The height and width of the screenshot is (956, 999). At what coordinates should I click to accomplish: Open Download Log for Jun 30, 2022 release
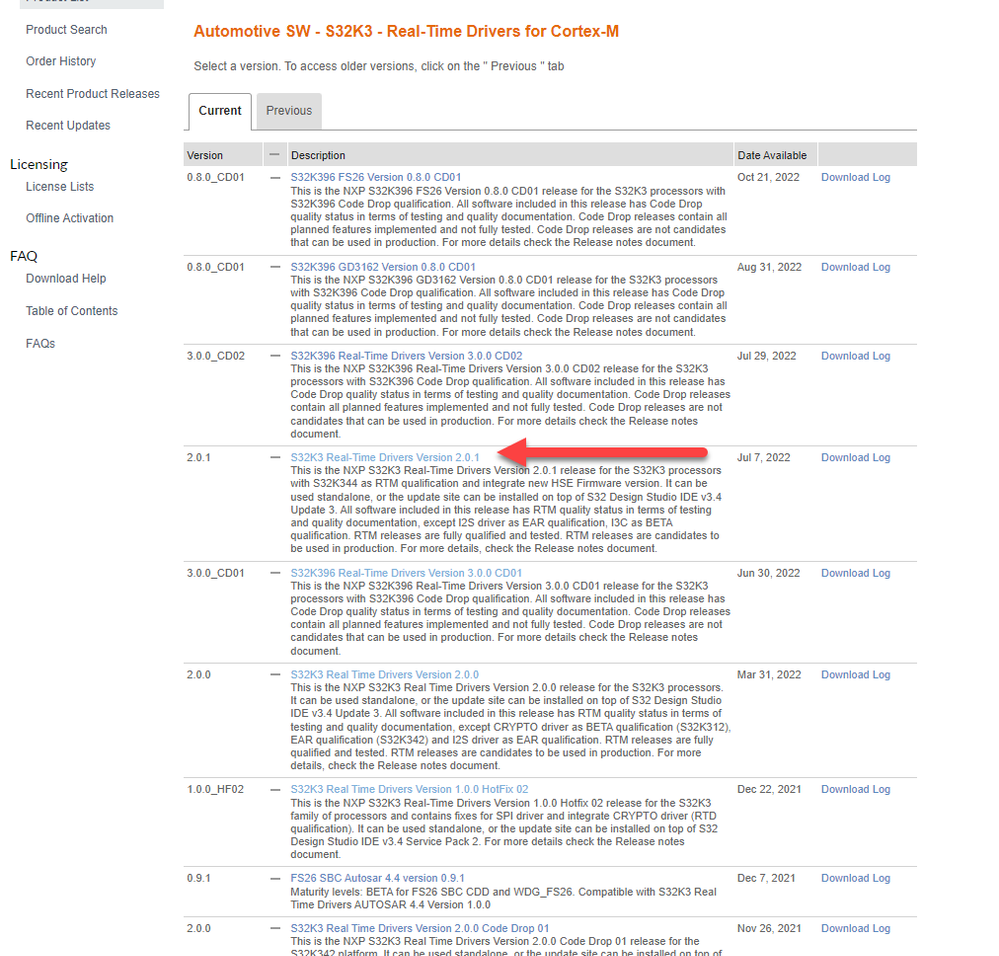tap(855, 573)
